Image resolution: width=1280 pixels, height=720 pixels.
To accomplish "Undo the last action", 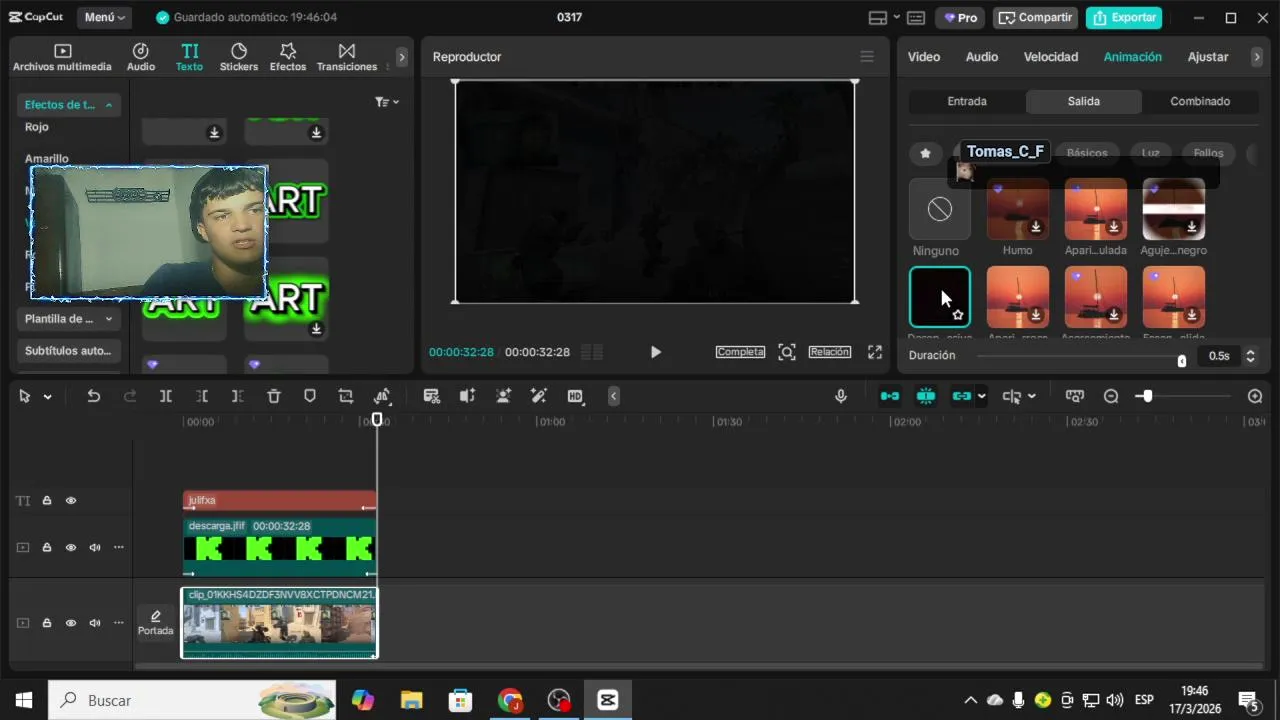I will click(93, 396).
